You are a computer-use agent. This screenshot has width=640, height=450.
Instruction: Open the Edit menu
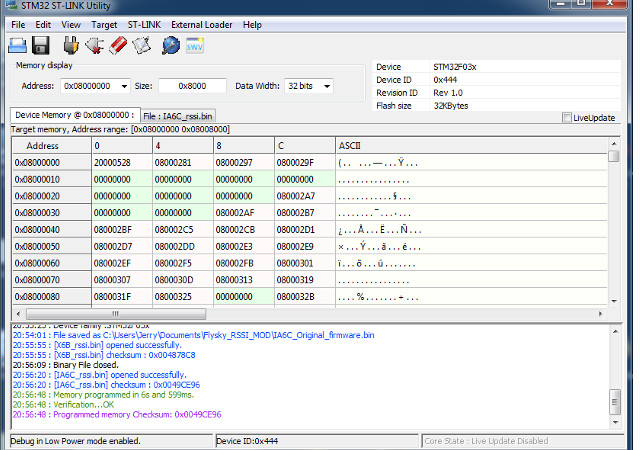[43, 25]
